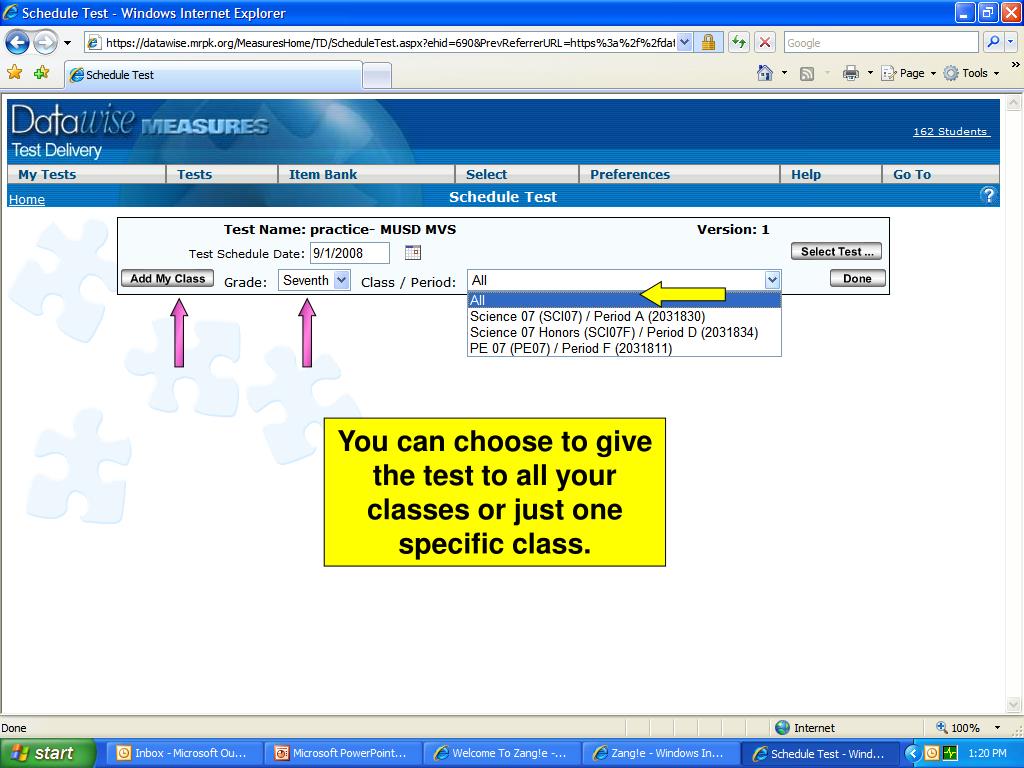1024x768 pixels.
Task: Click the green monitor tray icon
Action: pyautogui.click(x=950, y=753)
